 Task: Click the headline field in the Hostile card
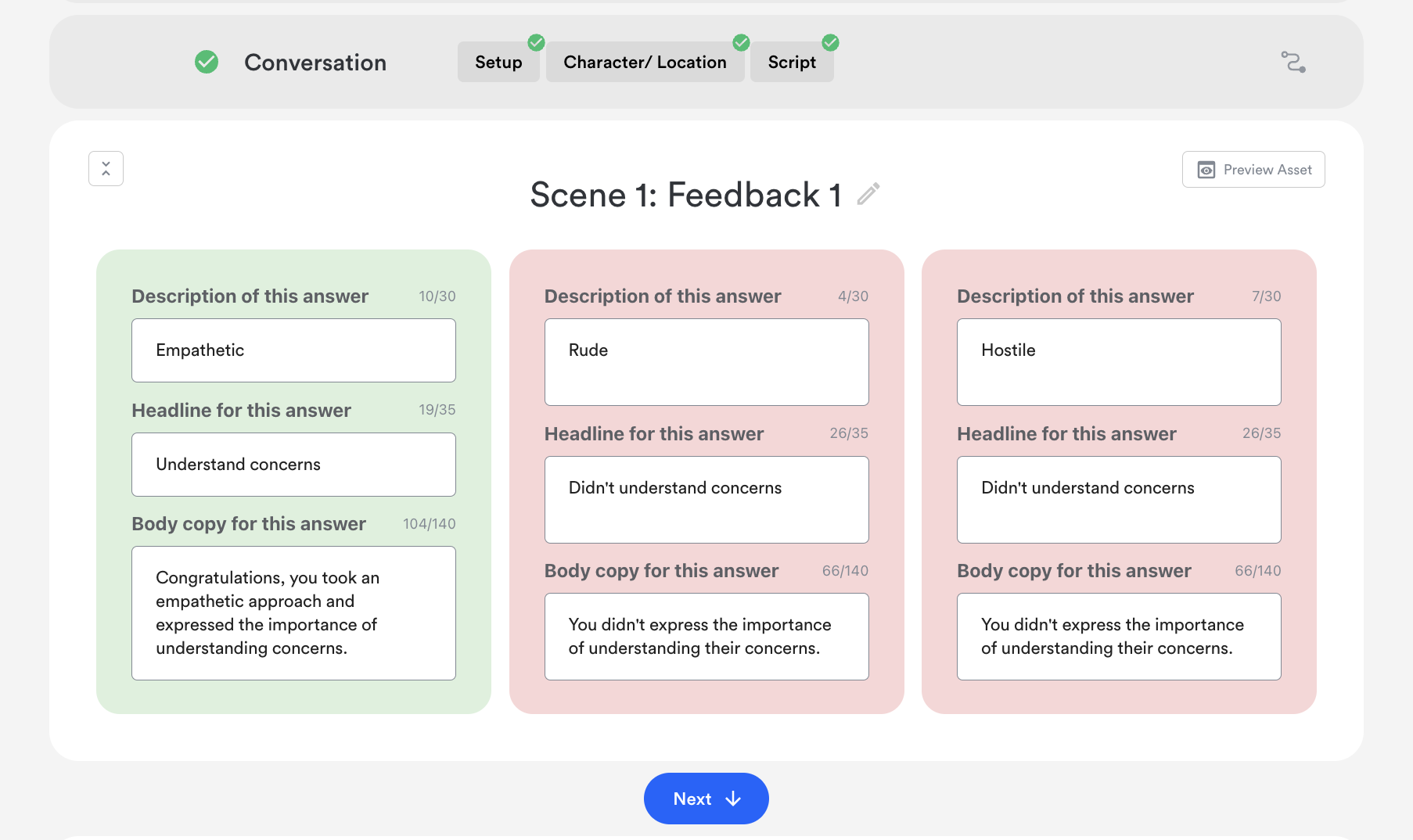[x=1118, y=499]
